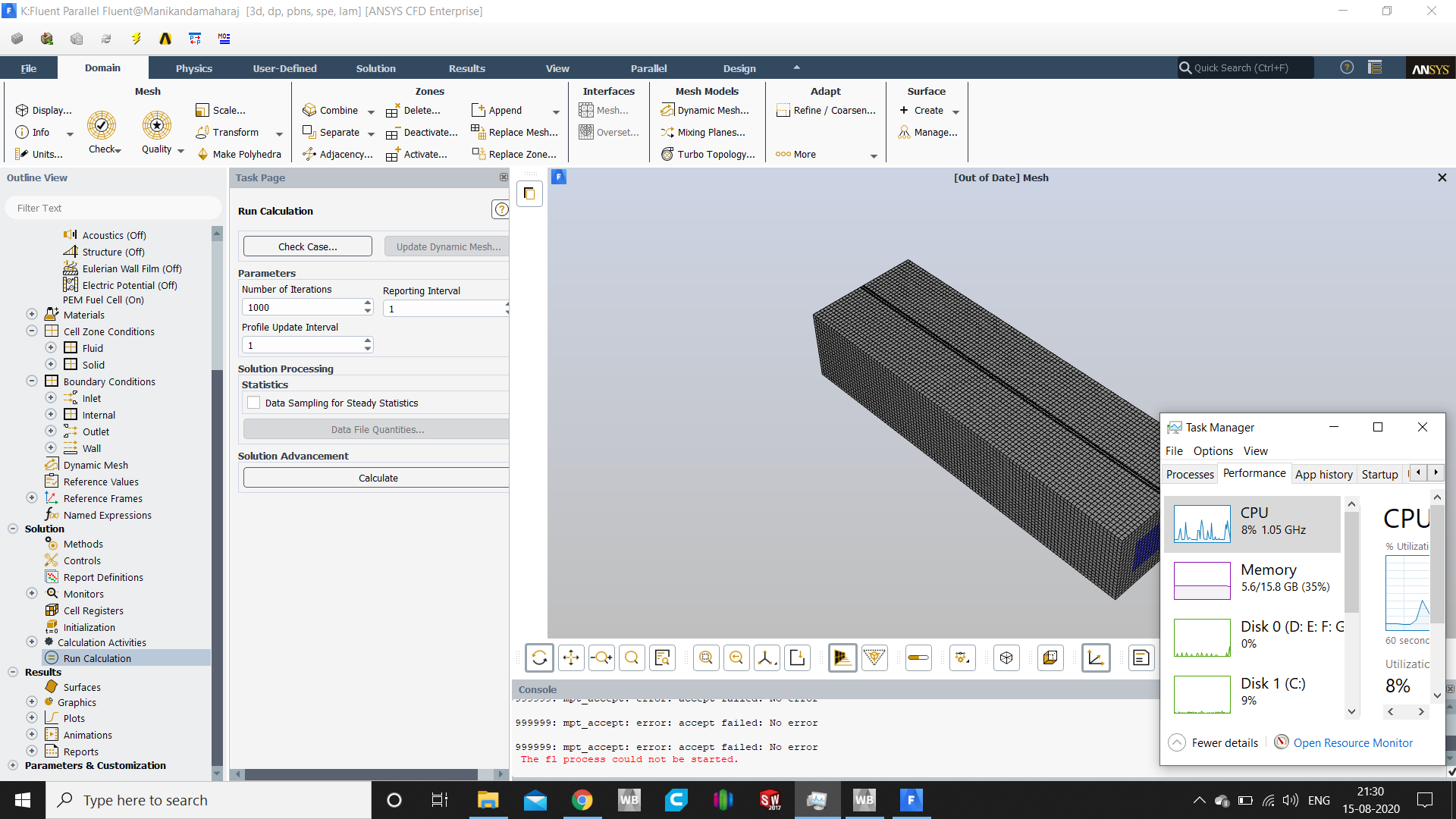Select Memory in Task Manager
Image resolution: width=1456 pixels, height=819 pixels.
point(1253,580)
